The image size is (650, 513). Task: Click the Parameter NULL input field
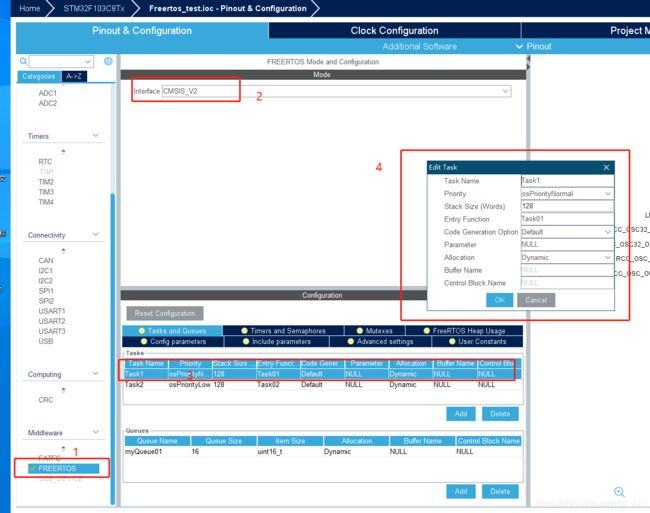click(567, 244)
